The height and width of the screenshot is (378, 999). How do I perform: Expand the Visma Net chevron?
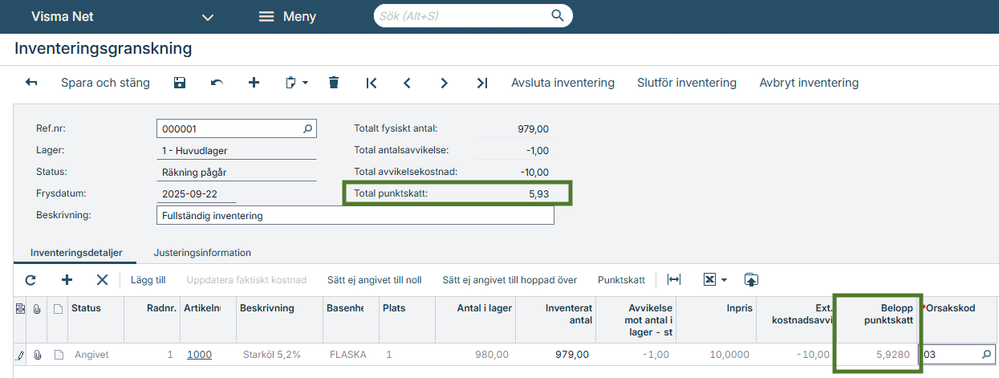[x=208, y=17]
